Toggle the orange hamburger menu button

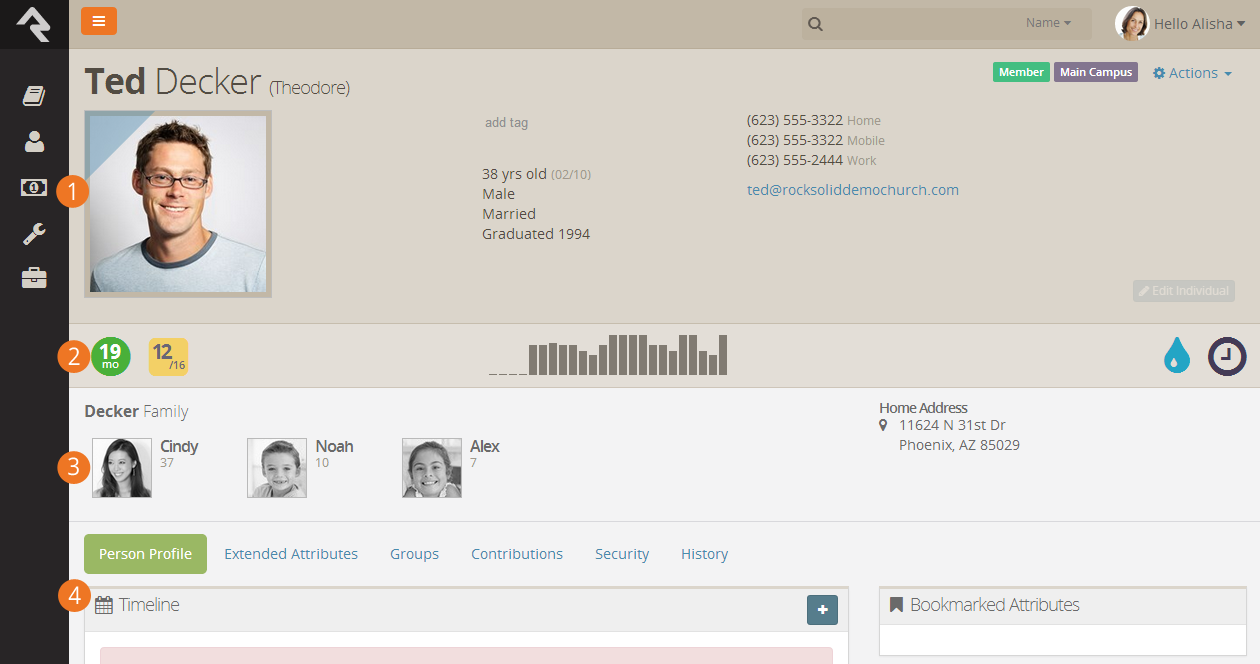(x=98, y=21)
